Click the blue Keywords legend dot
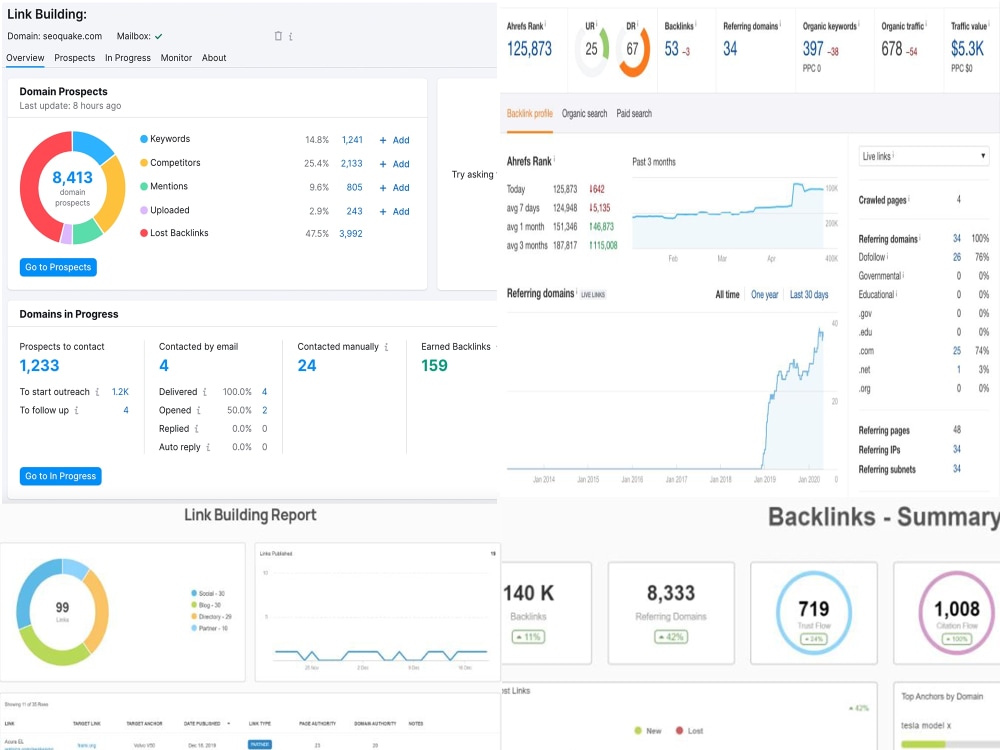The image size is (1000, 750). point(144,139)
